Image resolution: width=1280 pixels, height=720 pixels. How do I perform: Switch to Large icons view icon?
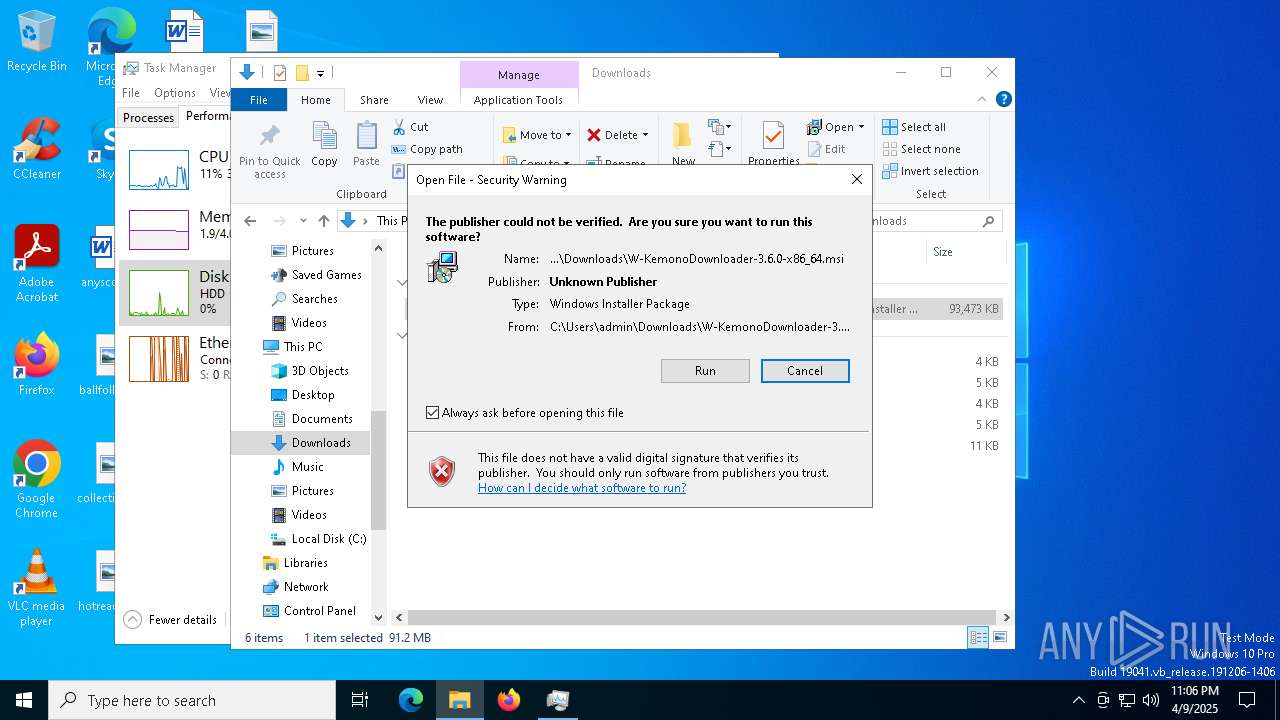point(999,638)
